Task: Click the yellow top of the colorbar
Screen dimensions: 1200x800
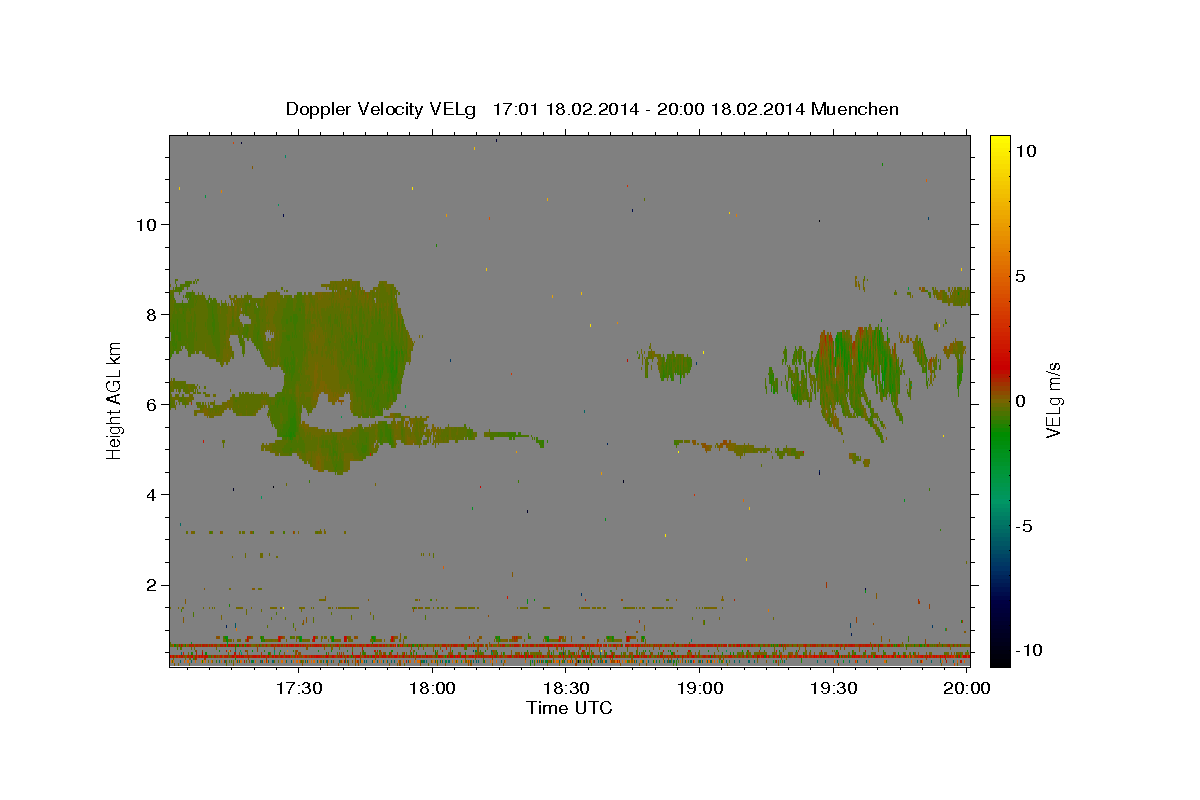Action: [999, 145]
